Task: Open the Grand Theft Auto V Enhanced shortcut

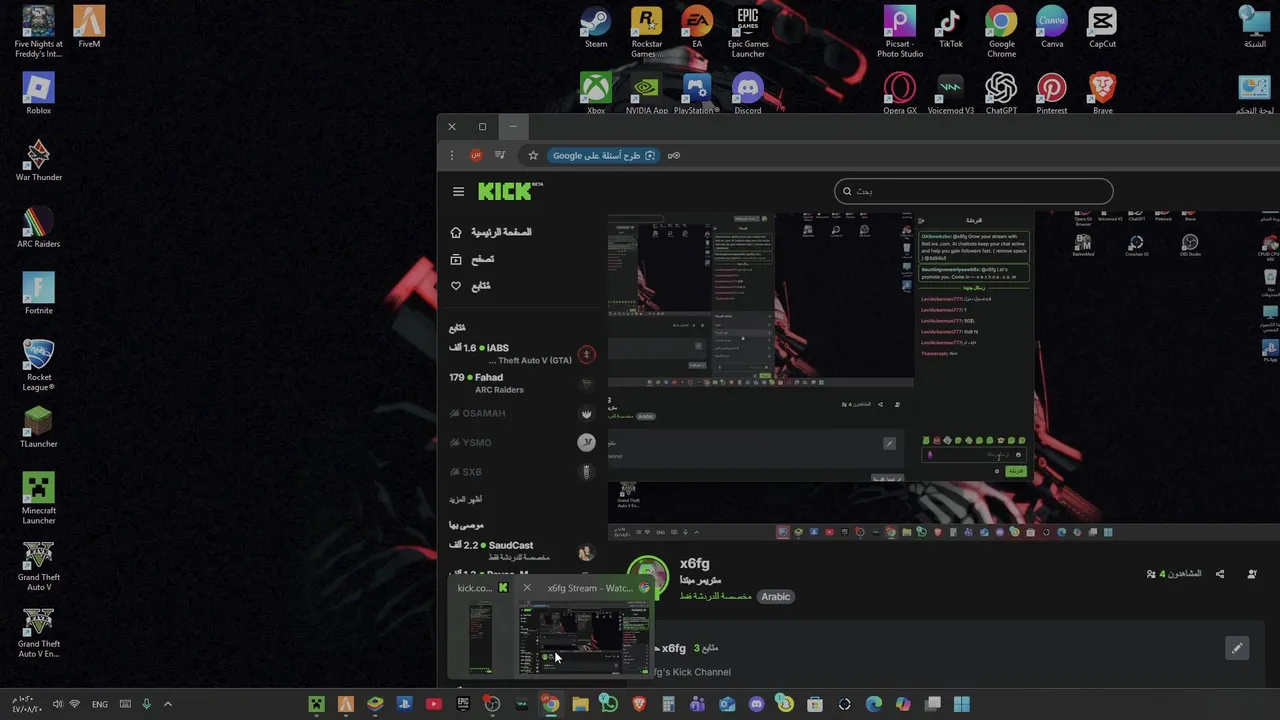Action: coord(39,632)
